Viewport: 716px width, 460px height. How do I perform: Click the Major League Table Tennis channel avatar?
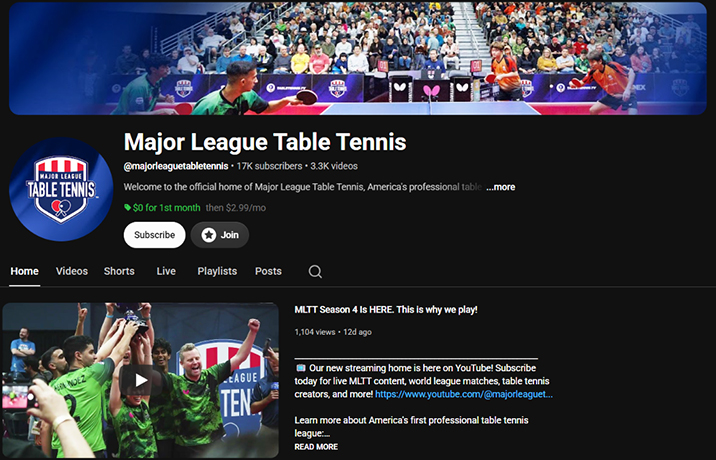61,189
